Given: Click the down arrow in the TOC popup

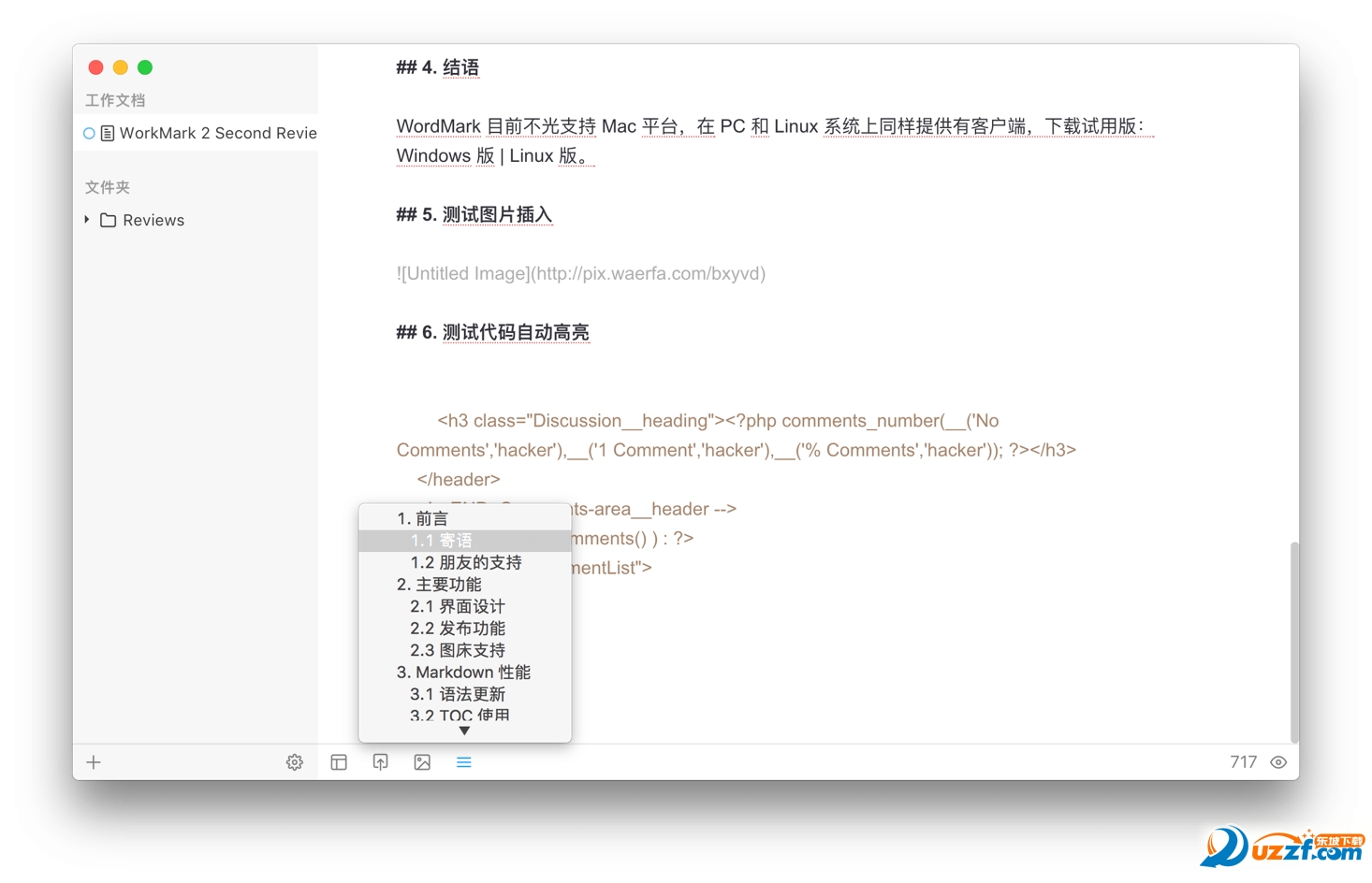Looking at the screenshot, I should 463,731.
